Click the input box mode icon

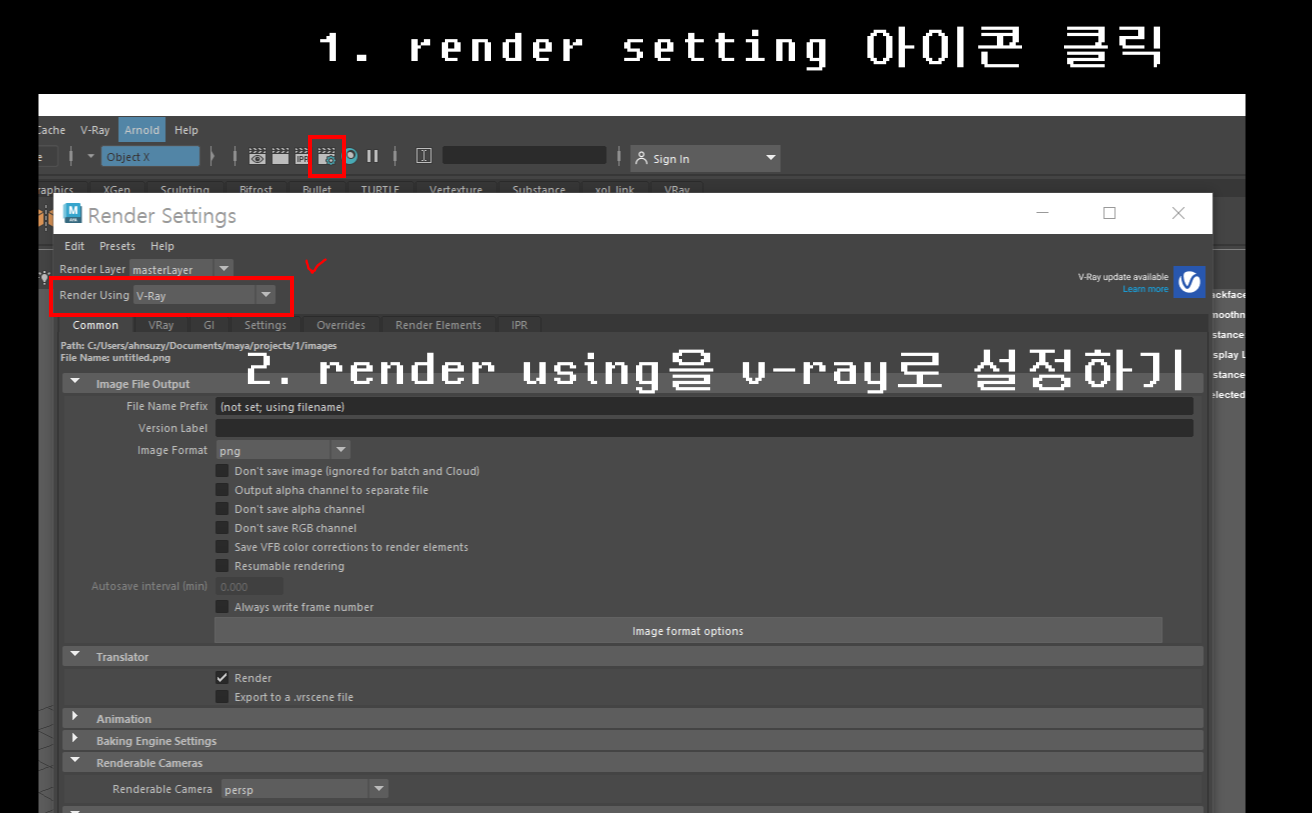424,156
